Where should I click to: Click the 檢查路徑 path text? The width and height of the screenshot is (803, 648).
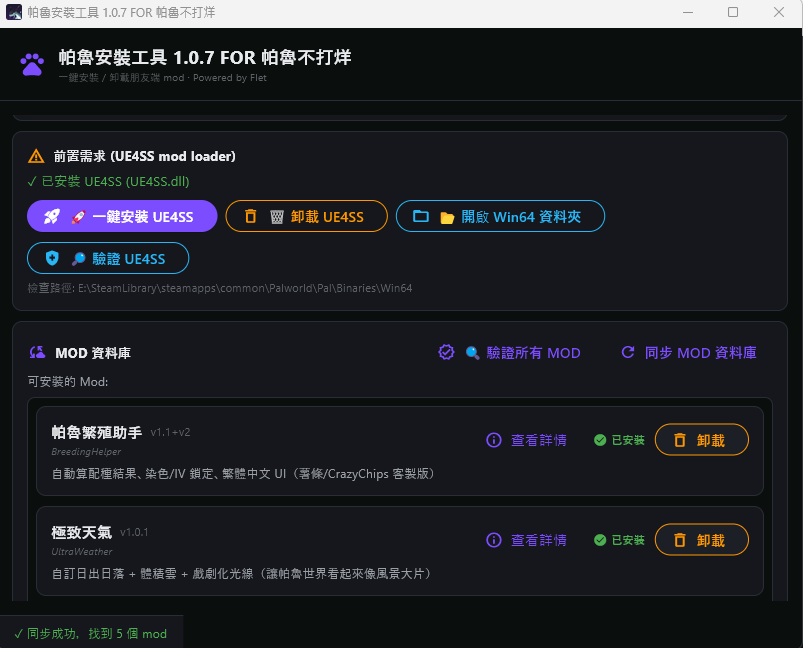(220, 288)
